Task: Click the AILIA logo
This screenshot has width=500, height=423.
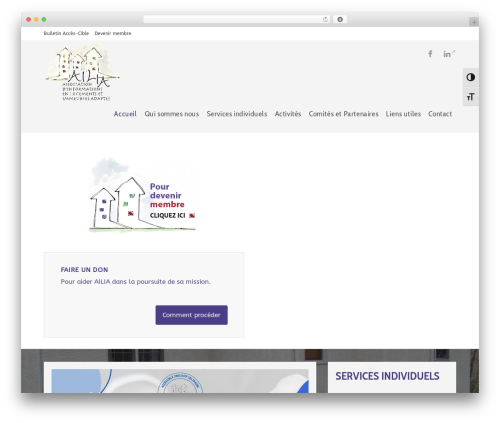Action: [82, 72]
